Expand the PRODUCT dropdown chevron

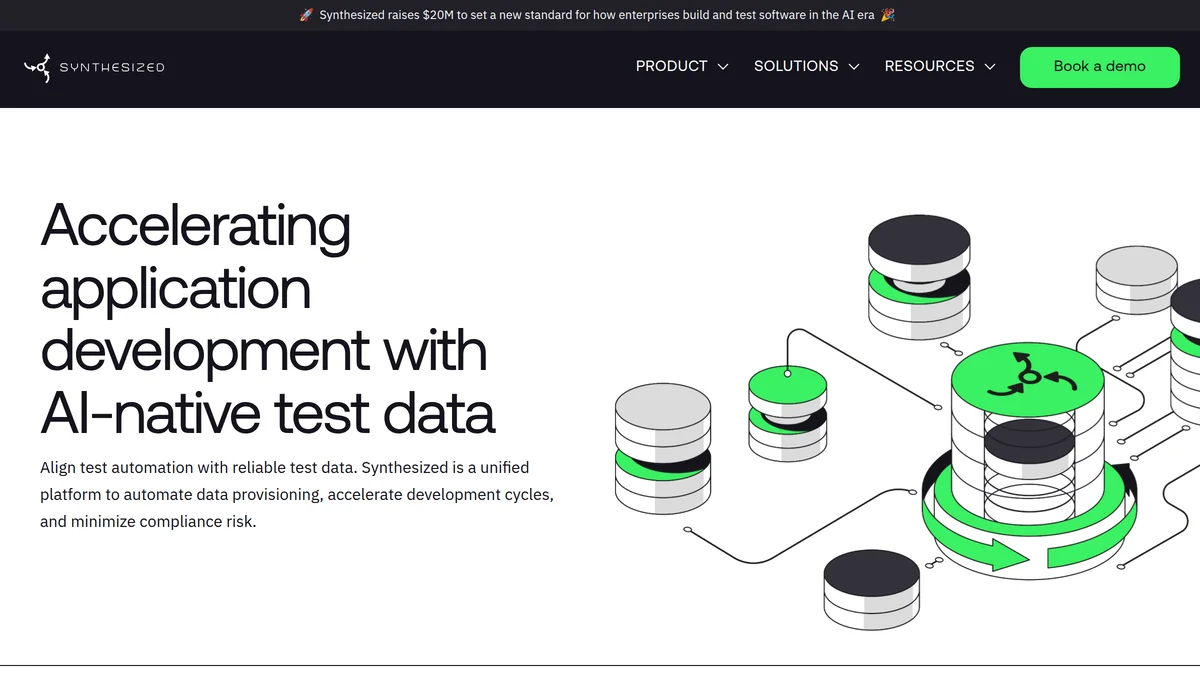point(723,66)
